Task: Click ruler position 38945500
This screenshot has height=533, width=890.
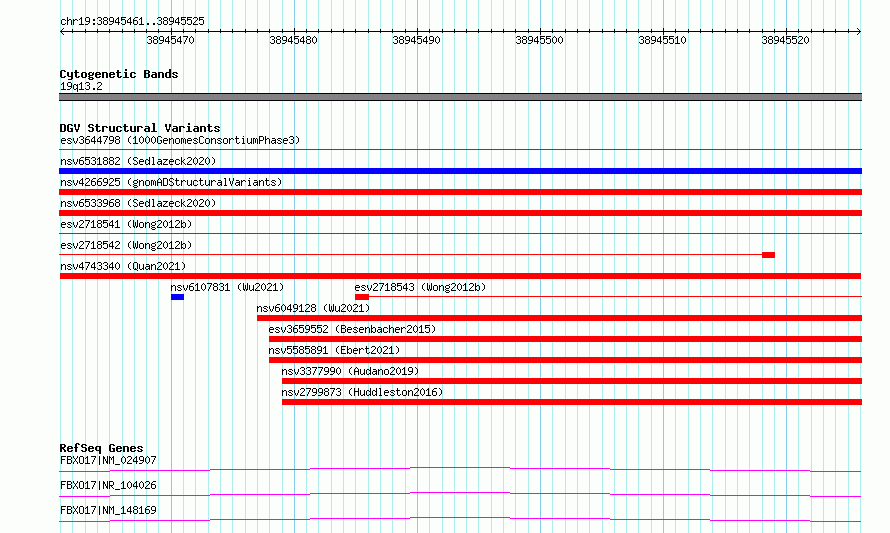Action: (x=539, y=40)
